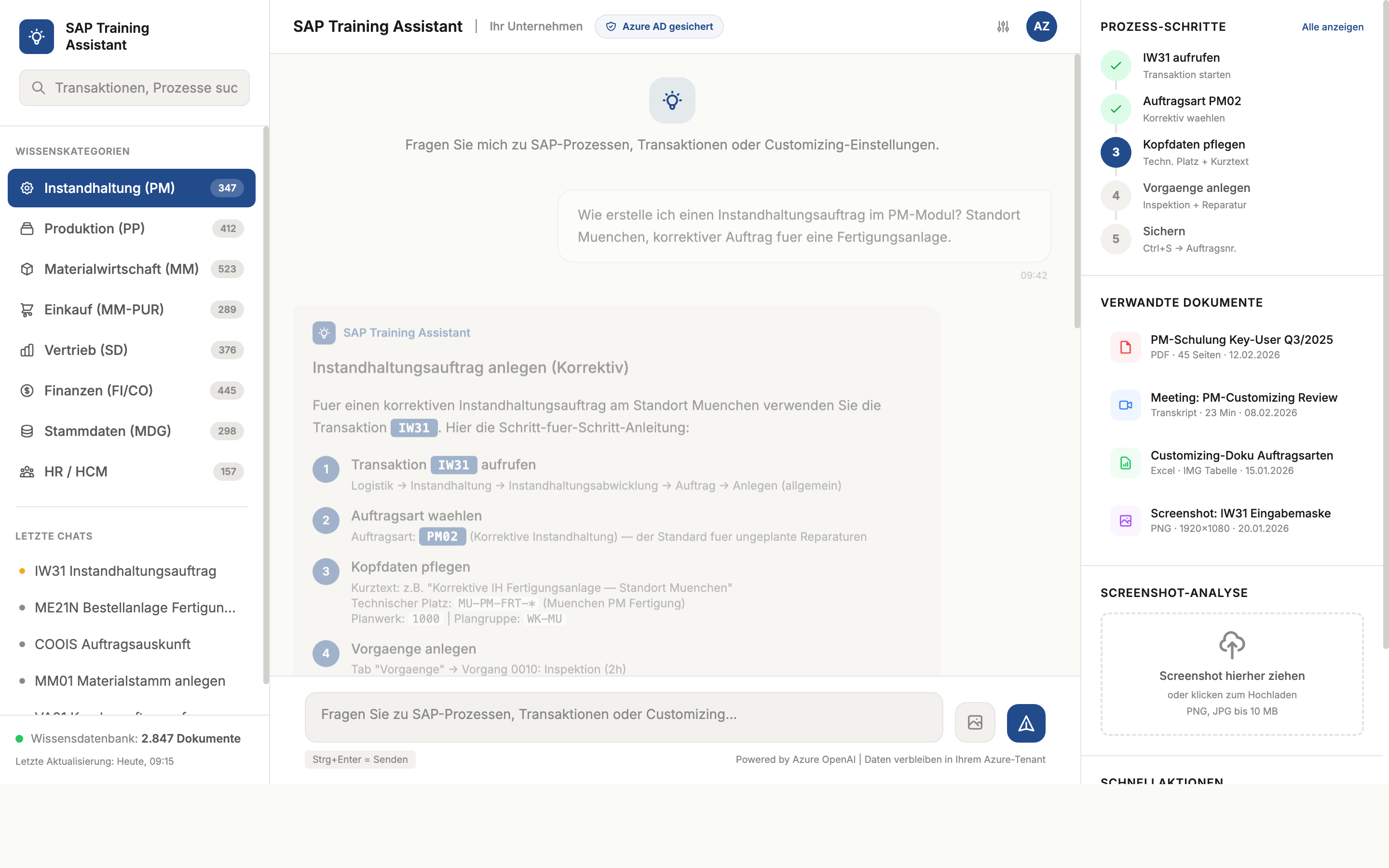Upload a file via Screenshot hierher ziehen zone

tap(1232, 675)
